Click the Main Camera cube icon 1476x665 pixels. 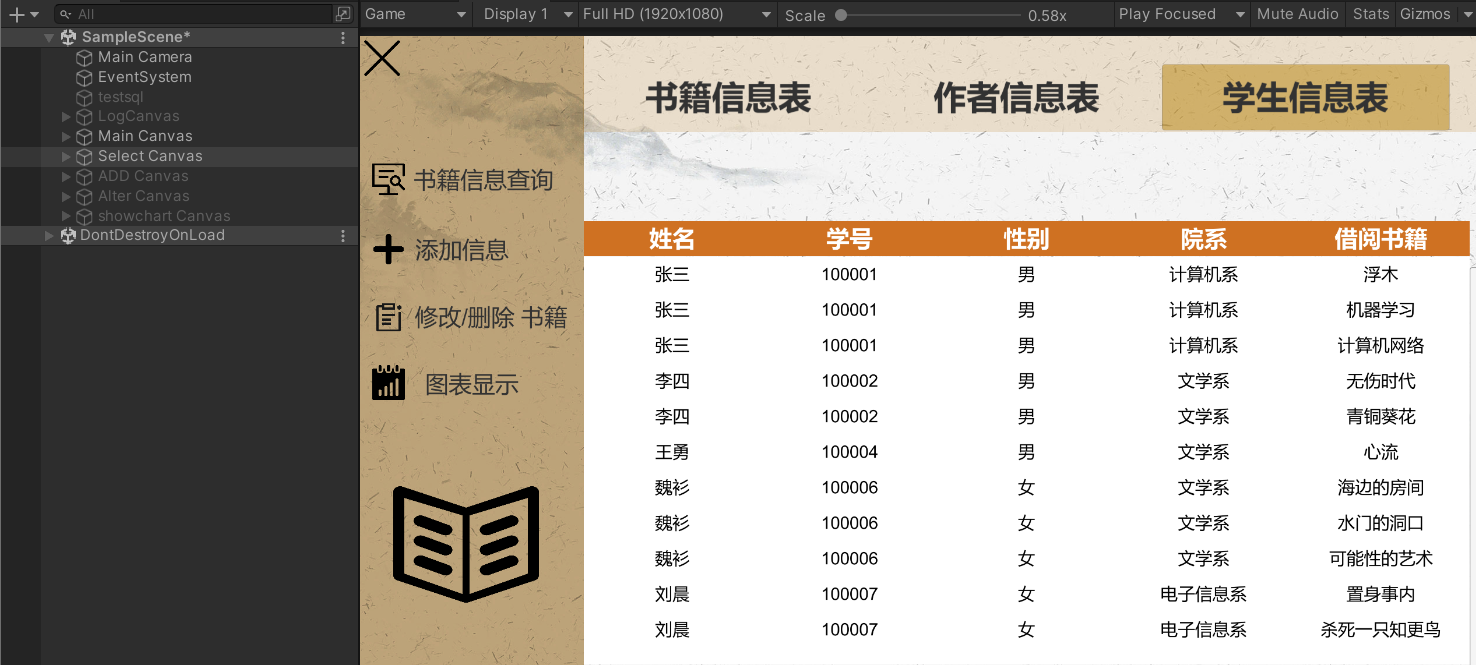point(85,57)
